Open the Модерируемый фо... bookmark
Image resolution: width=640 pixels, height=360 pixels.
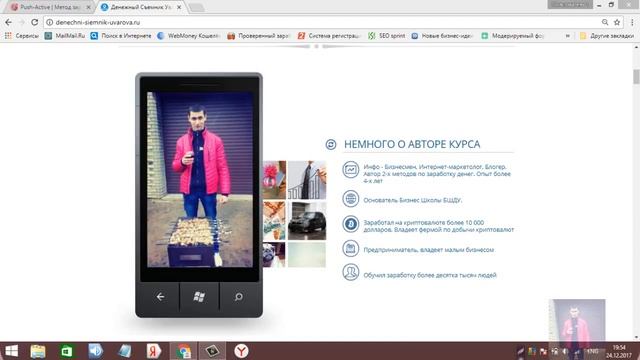(513, 36)
